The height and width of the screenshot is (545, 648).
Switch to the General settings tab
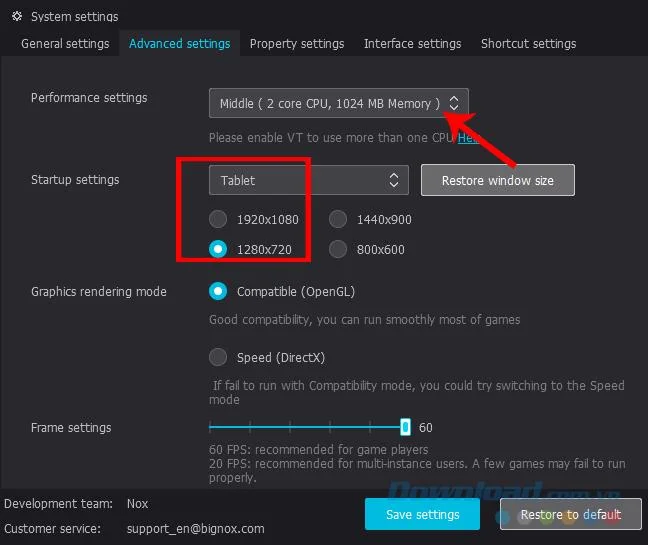click(x=65, y=43)
